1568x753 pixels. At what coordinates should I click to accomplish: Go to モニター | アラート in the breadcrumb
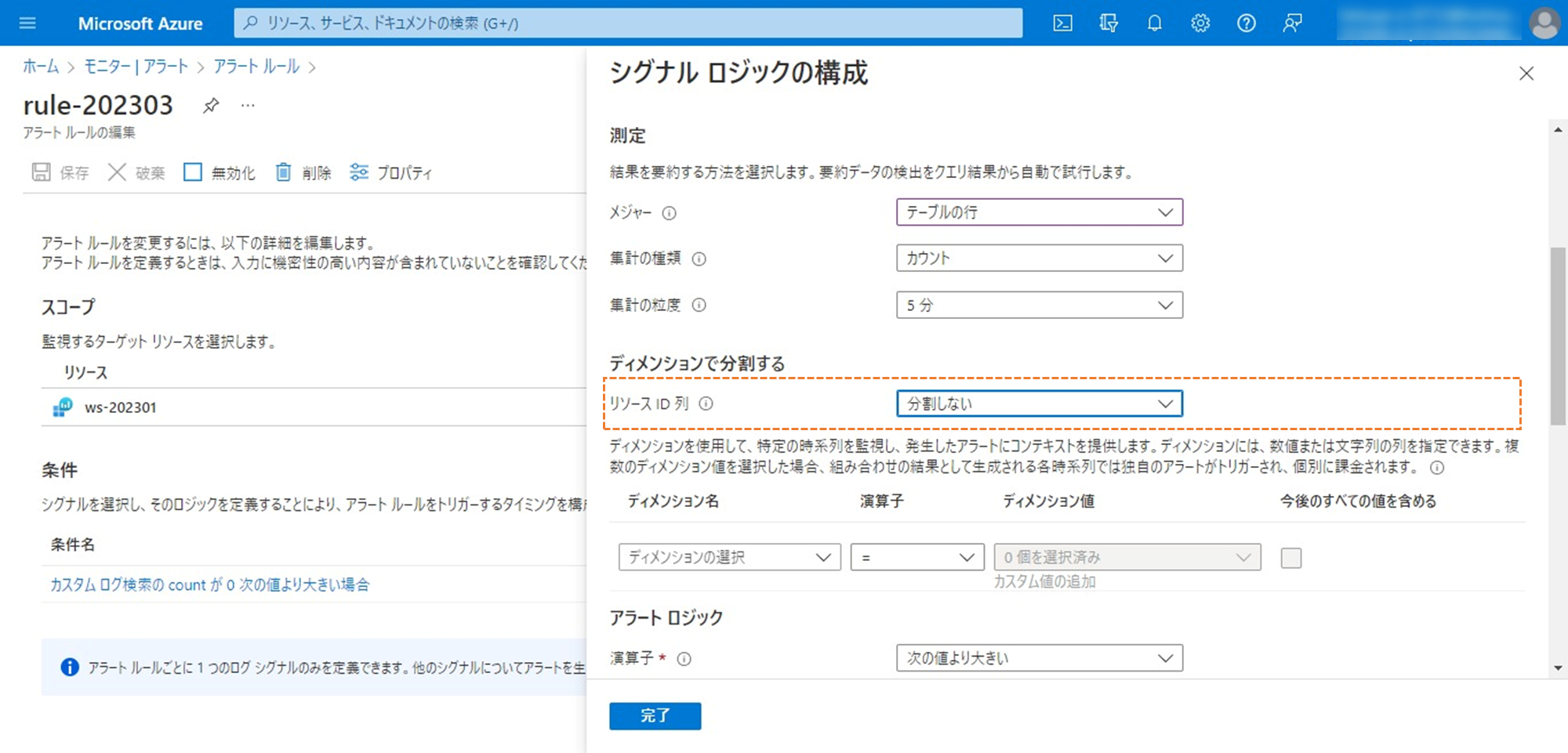(x=136, y=67)
